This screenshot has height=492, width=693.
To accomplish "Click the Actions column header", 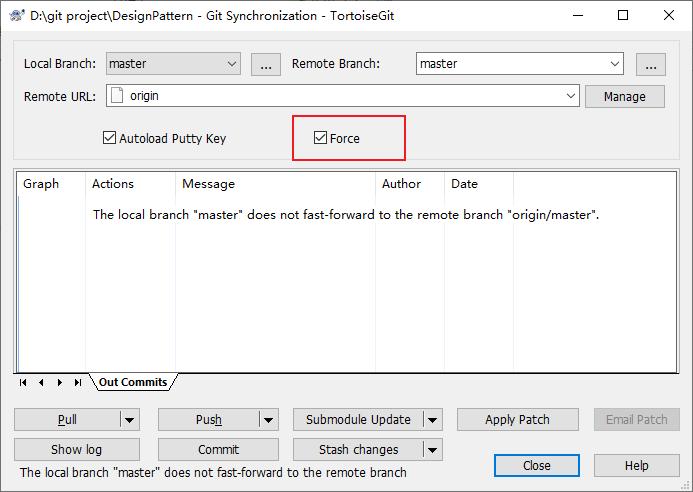I will 130,184.
